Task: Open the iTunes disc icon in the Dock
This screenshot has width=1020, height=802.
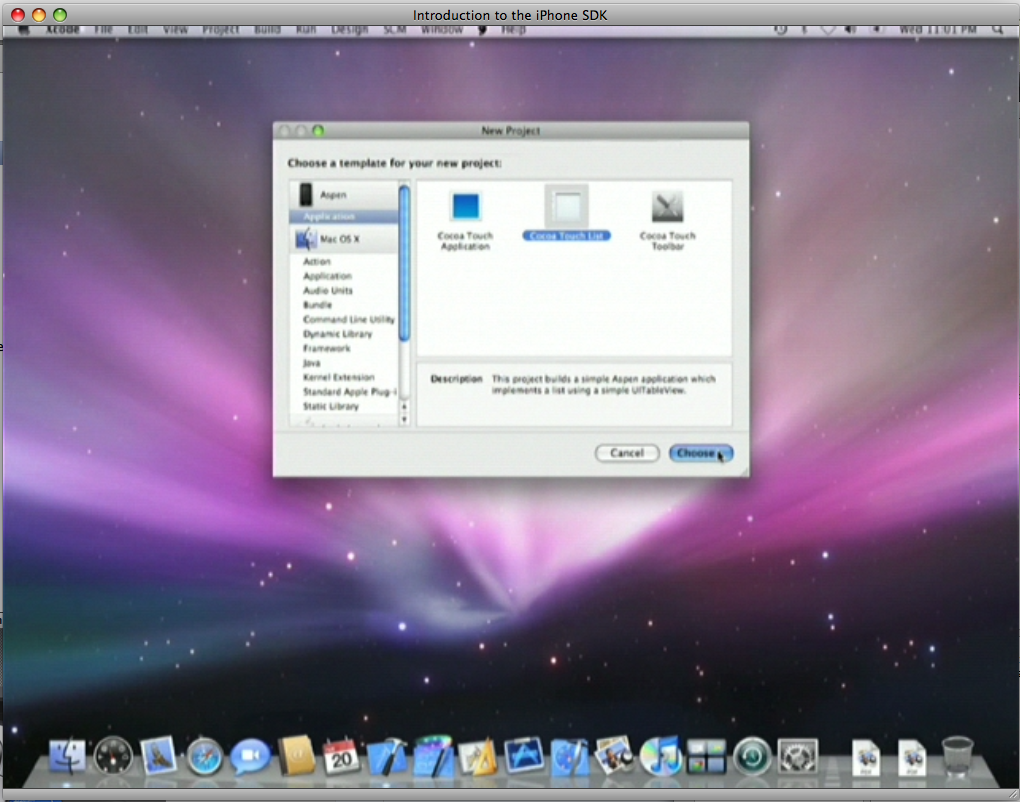Action: tap(660, 756)
